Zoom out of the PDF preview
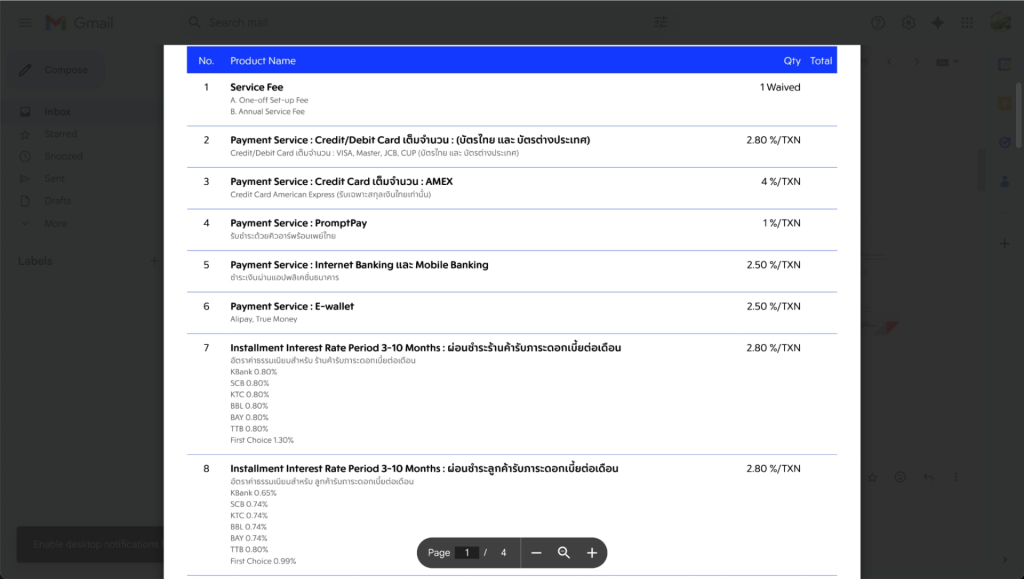 click(536, 553)
